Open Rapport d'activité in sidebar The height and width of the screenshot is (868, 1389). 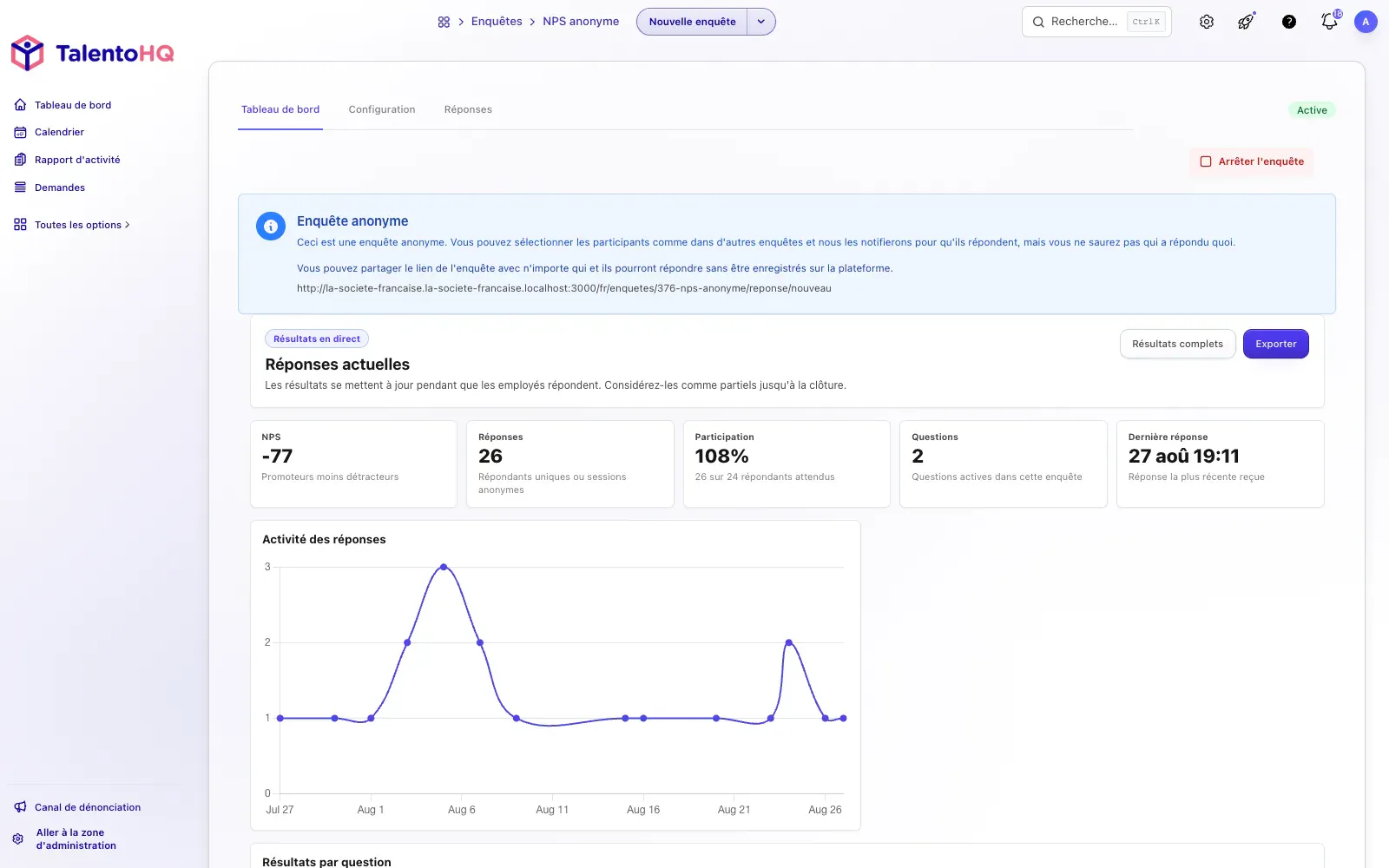pos(77,160)
